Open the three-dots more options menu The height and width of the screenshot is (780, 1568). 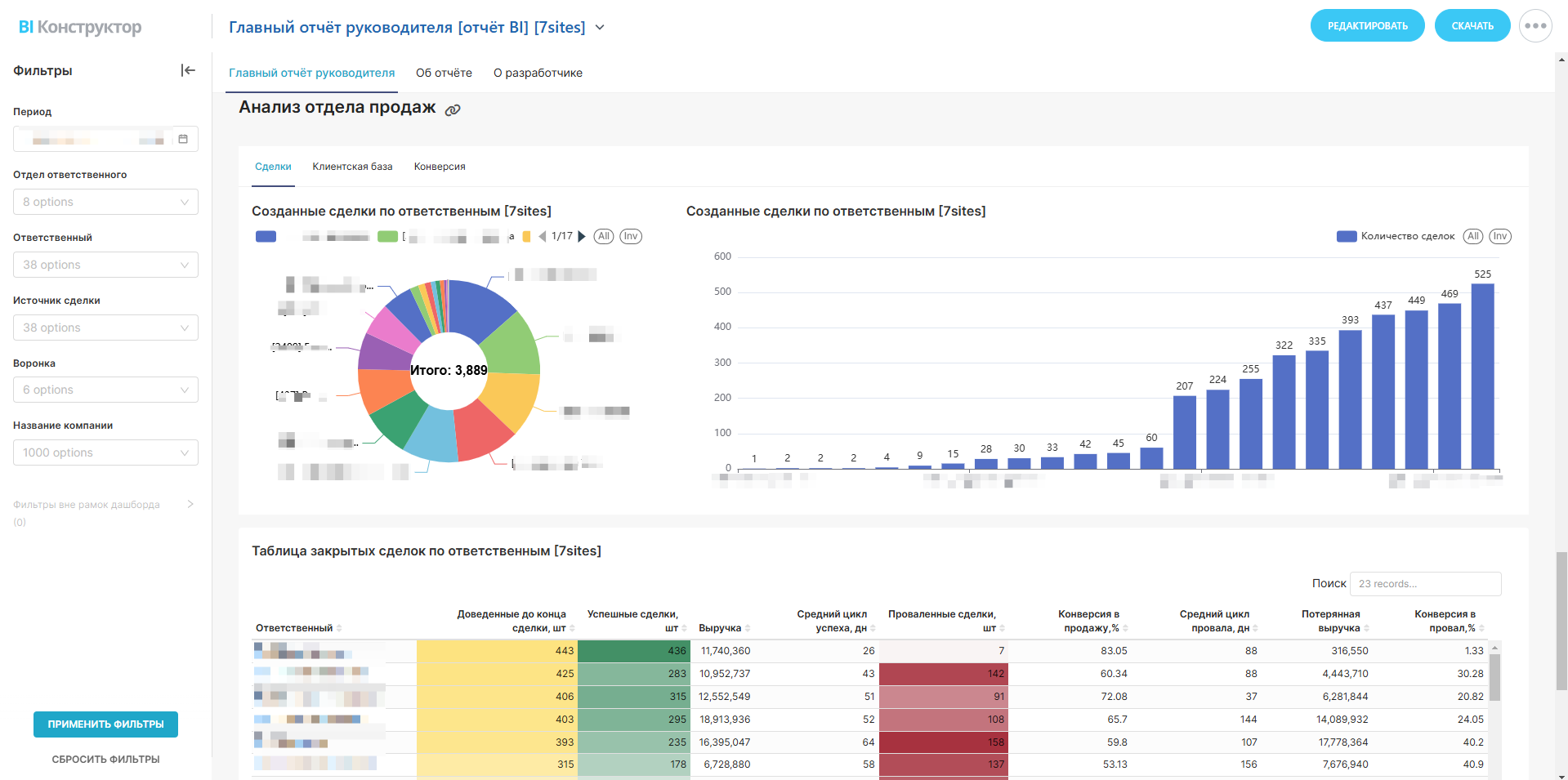pyautogui.click(x=1535, y=26)
